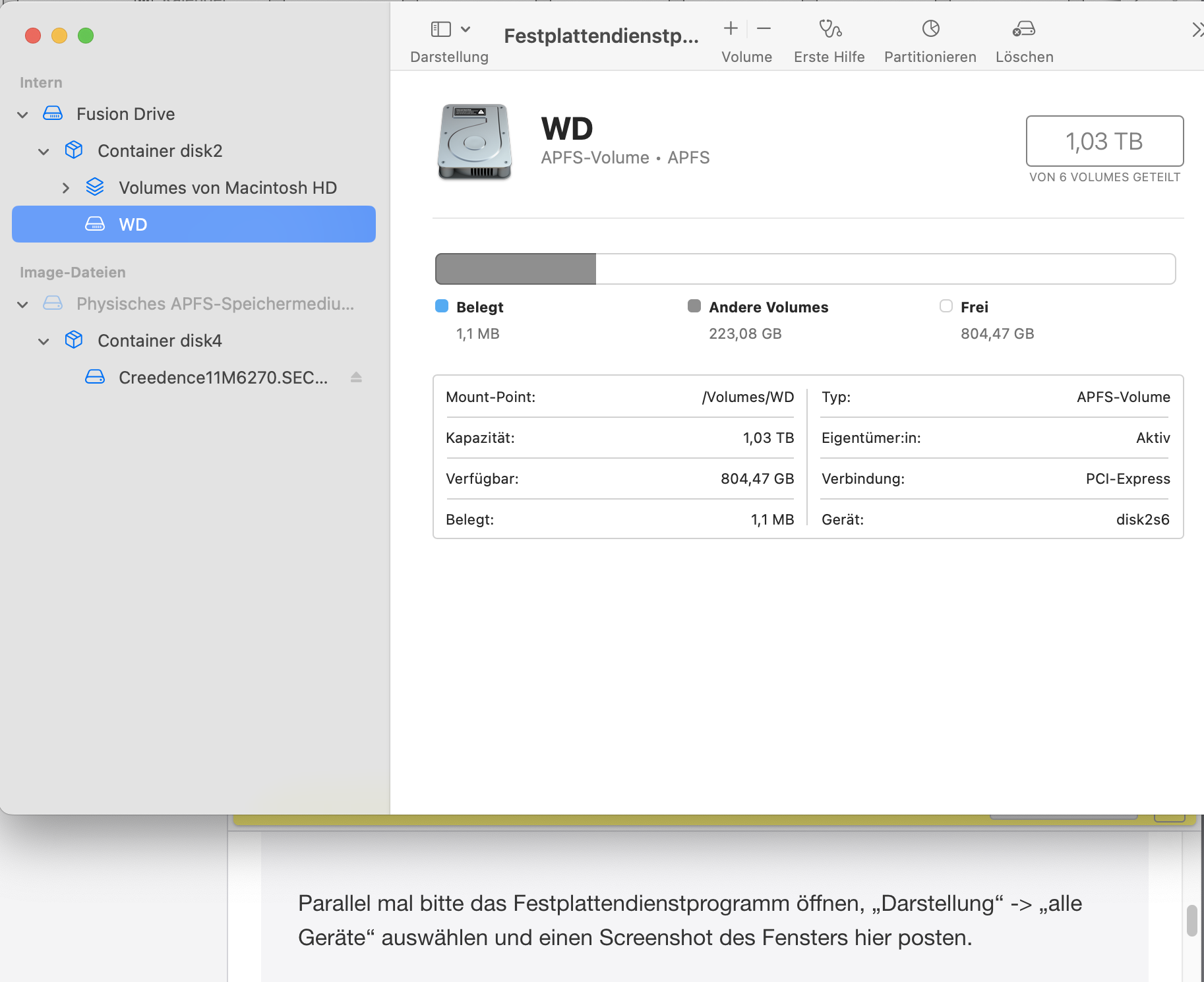Open the Darstellung dropdown chevron
Screen dimensions: 1204x982
tap(466, 29)
